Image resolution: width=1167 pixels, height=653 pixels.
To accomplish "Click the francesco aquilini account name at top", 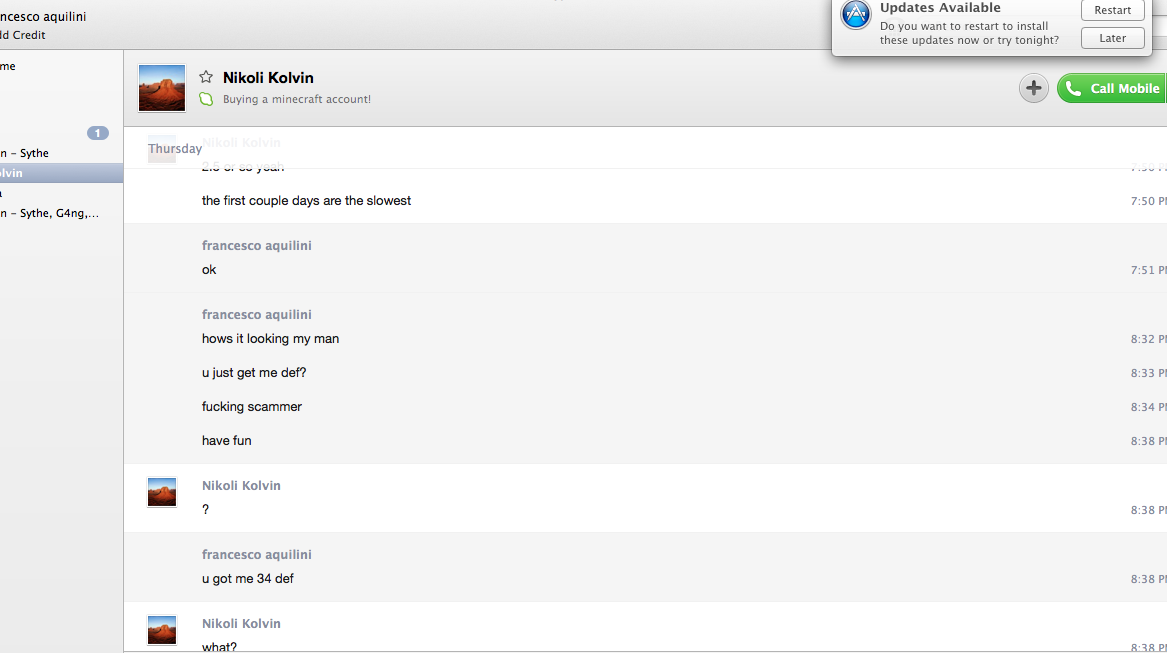I will pos(43,17).
